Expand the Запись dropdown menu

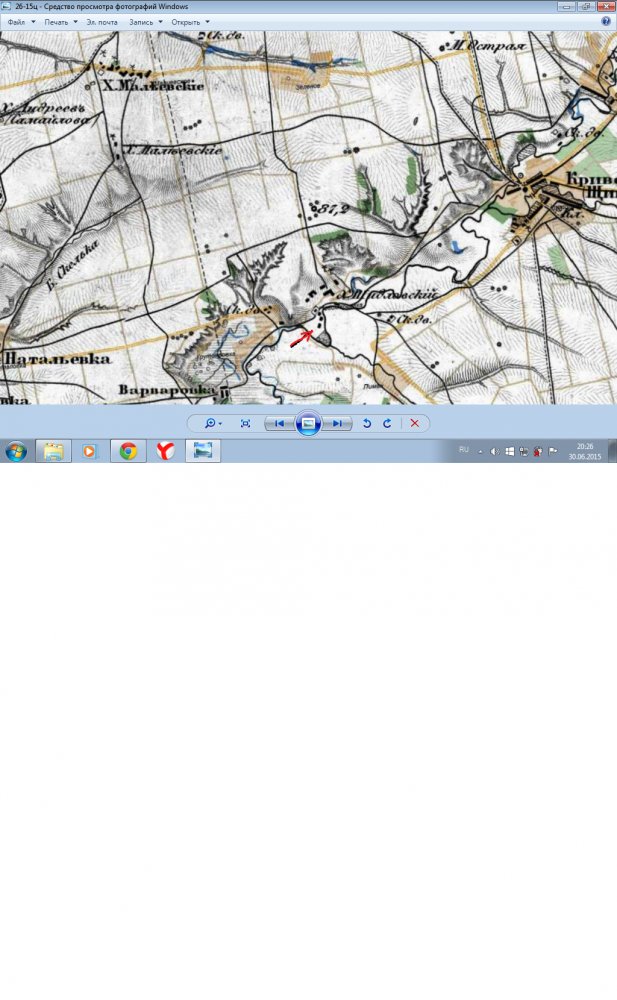pos(145,21)
